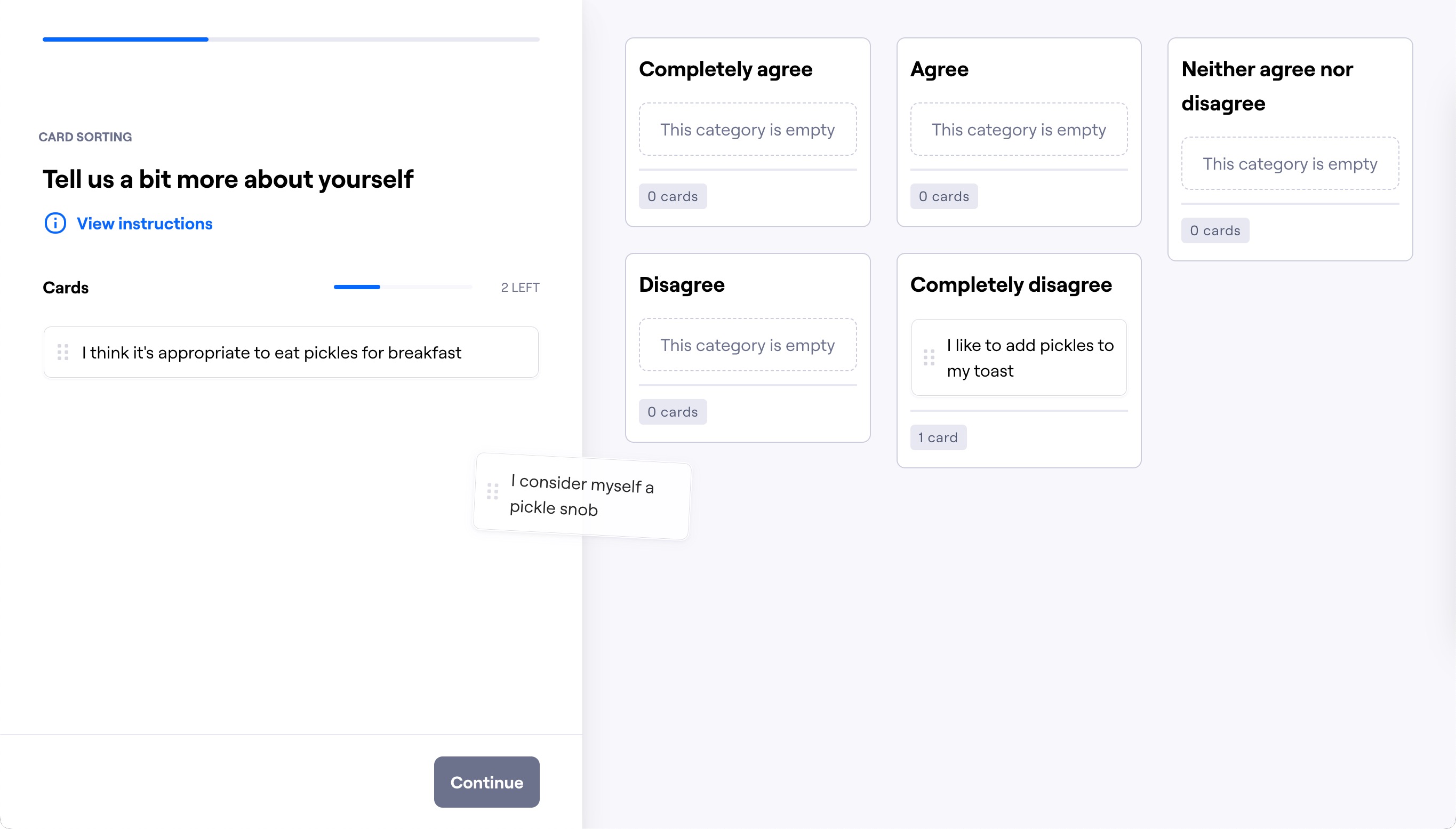
Task: Click the drag handle on pickle snob card
Action: click(x=492, y=491)
